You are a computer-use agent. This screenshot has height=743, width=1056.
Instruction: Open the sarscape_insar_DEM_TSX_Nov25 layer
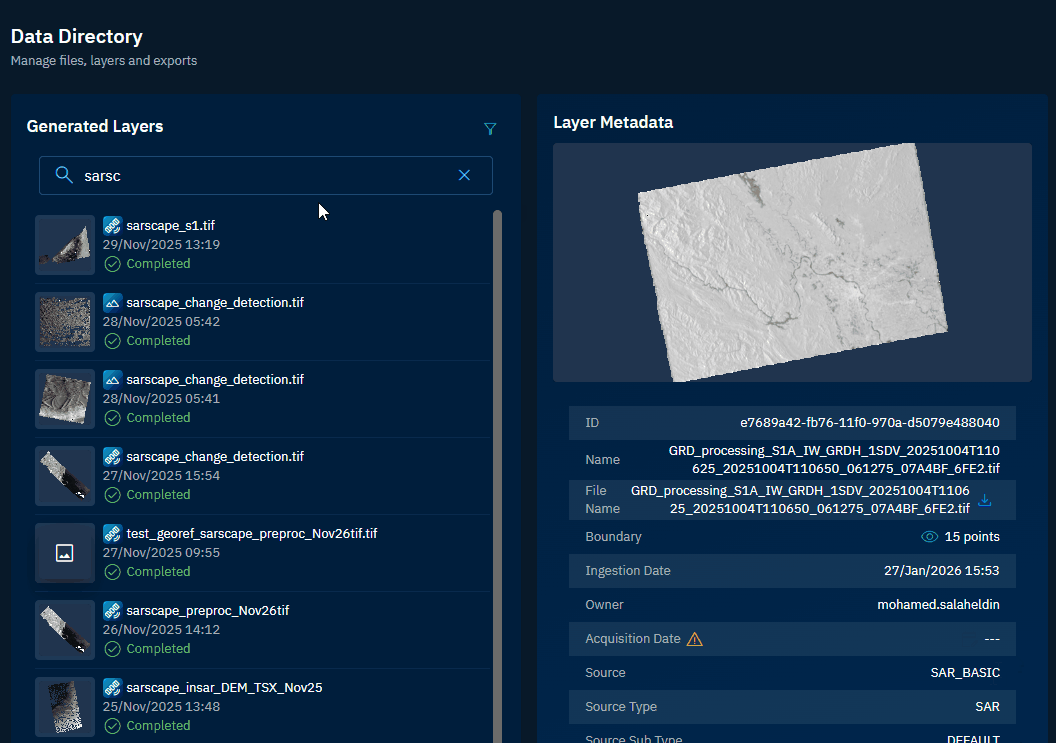point(223,688)
